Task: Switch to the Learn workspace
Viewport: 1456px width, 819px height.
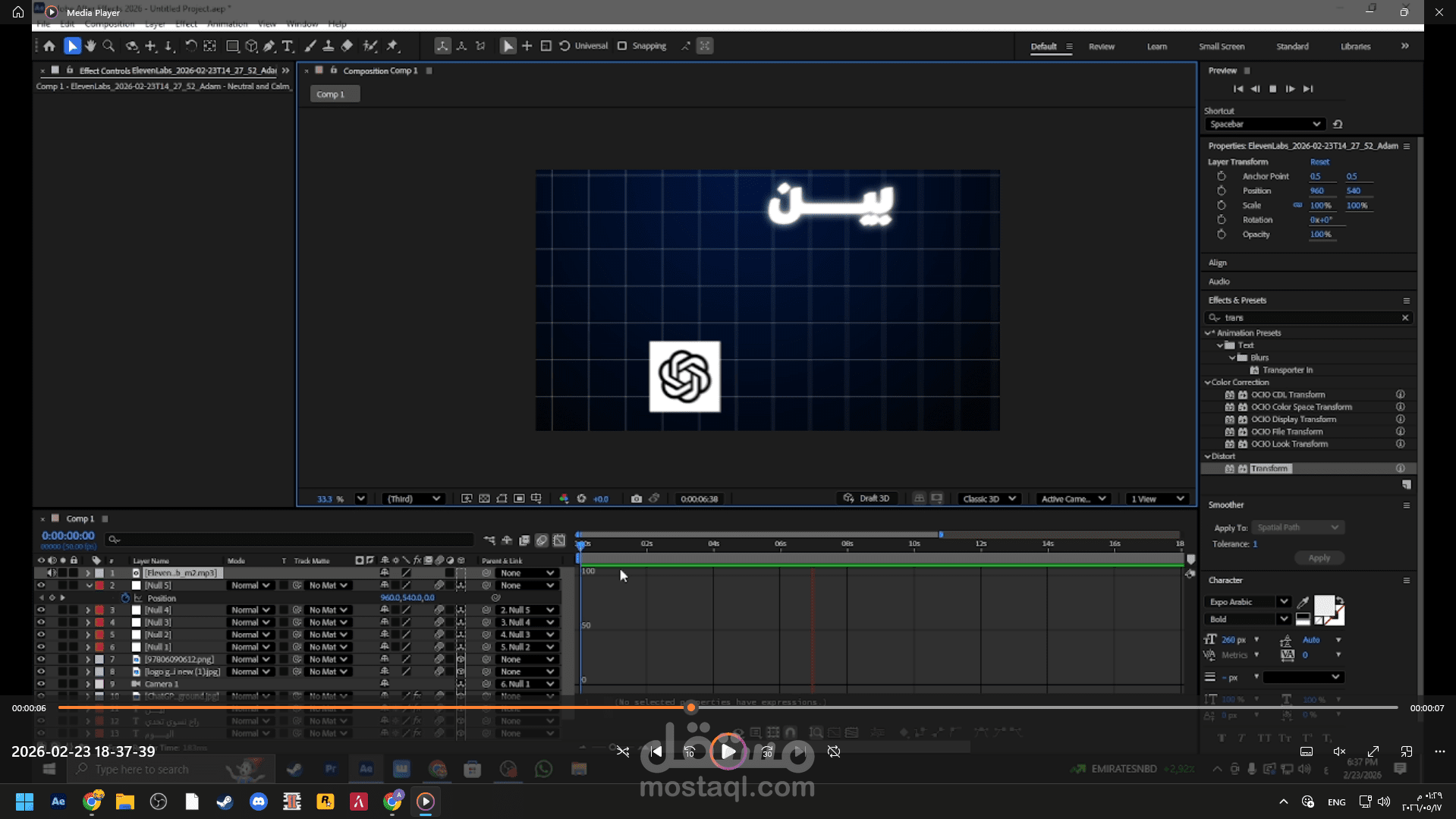Action: 1157,47
